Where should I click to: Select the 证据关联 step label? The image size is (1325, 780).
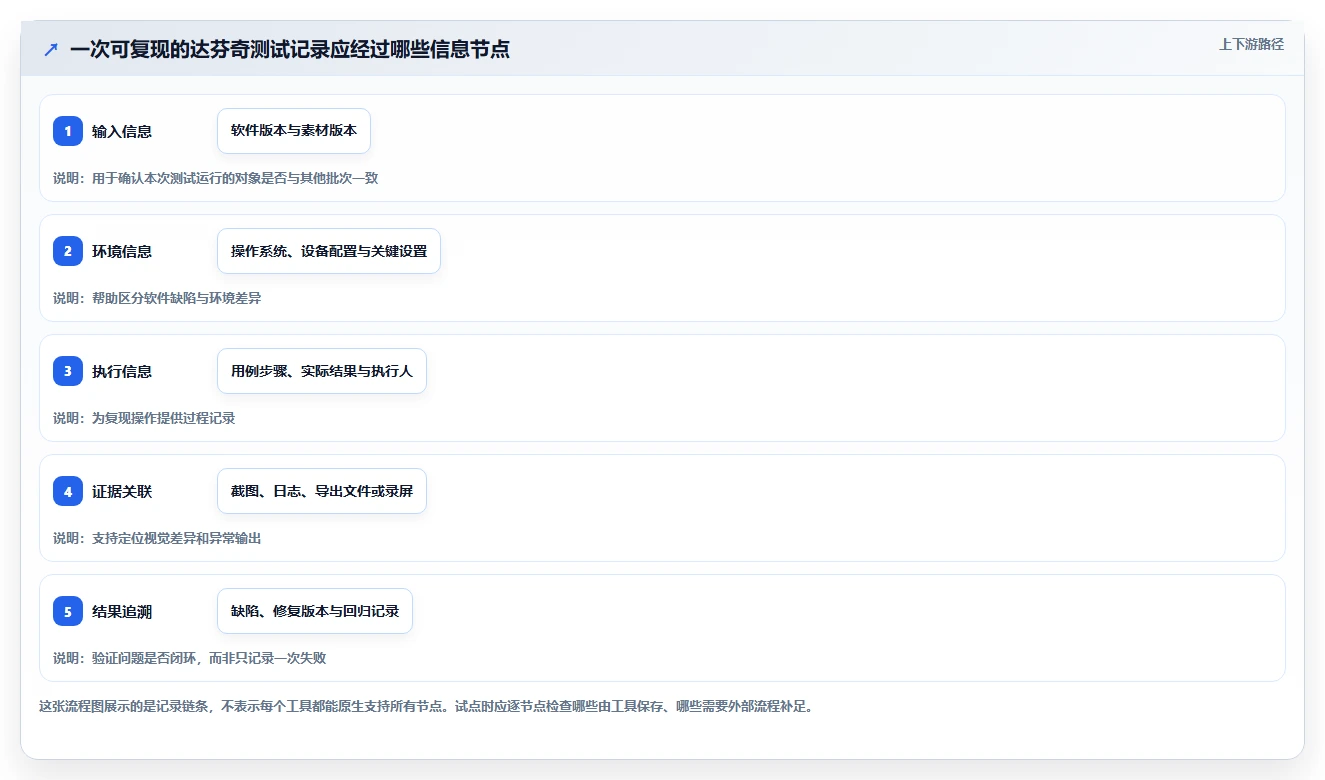pos(122,491)
